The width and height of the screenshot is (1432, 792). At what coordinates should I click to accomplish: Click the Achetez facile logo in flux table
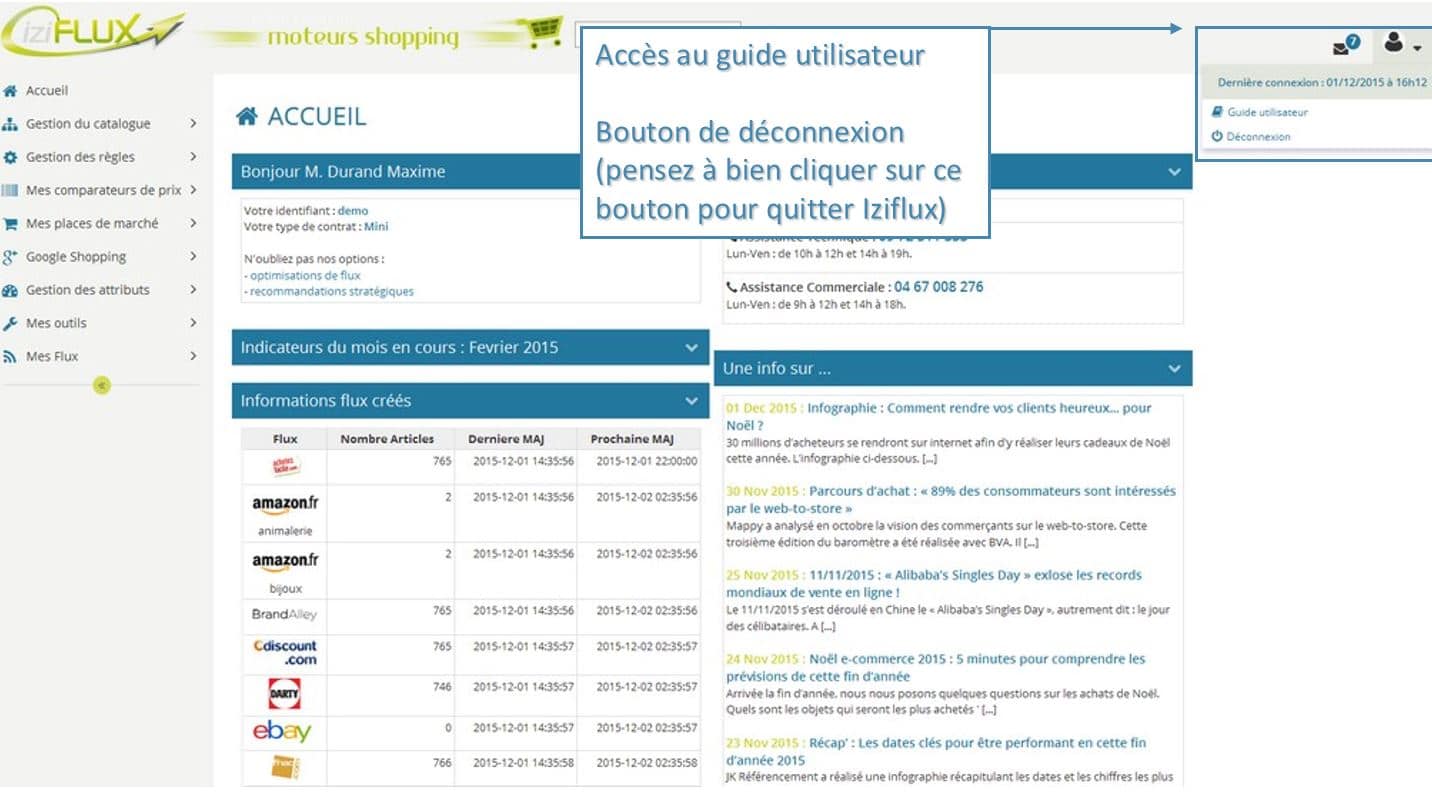coord(285,466)
